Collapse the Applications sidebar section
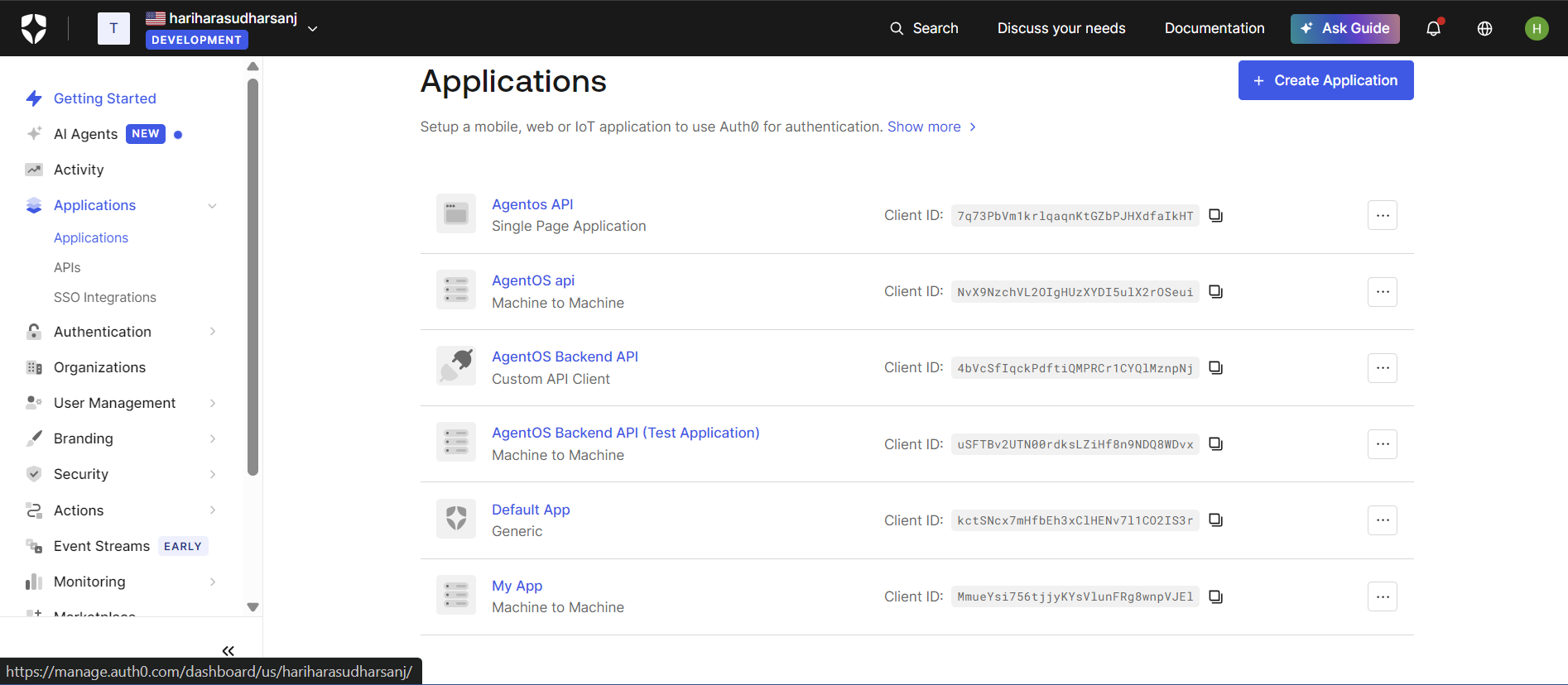1568x685 pixels. pyautogui.click(x=212, y=205)
